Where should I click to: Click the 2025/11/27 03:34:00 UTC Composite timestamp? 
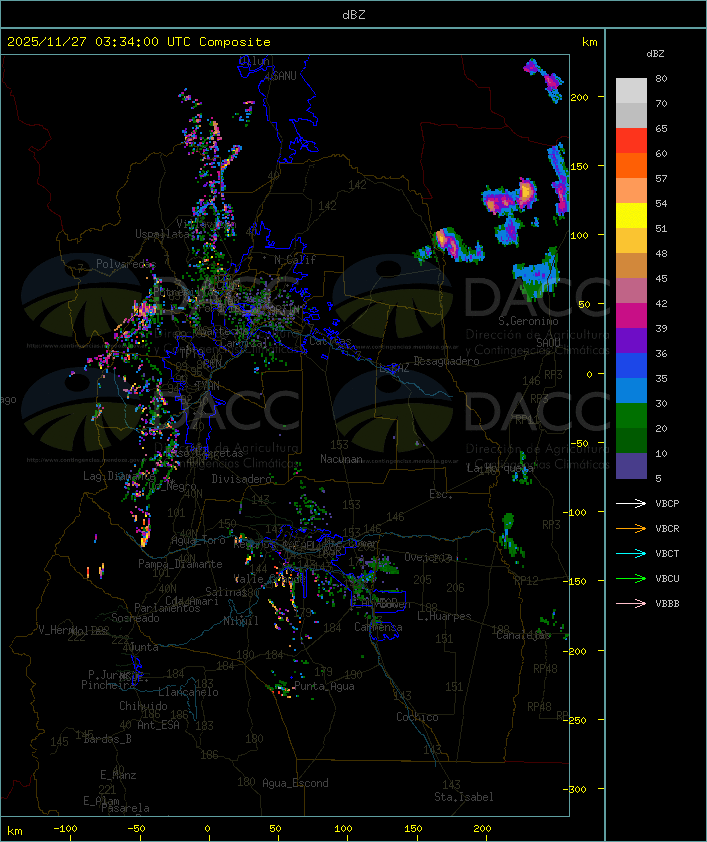(x=139, y=42)
